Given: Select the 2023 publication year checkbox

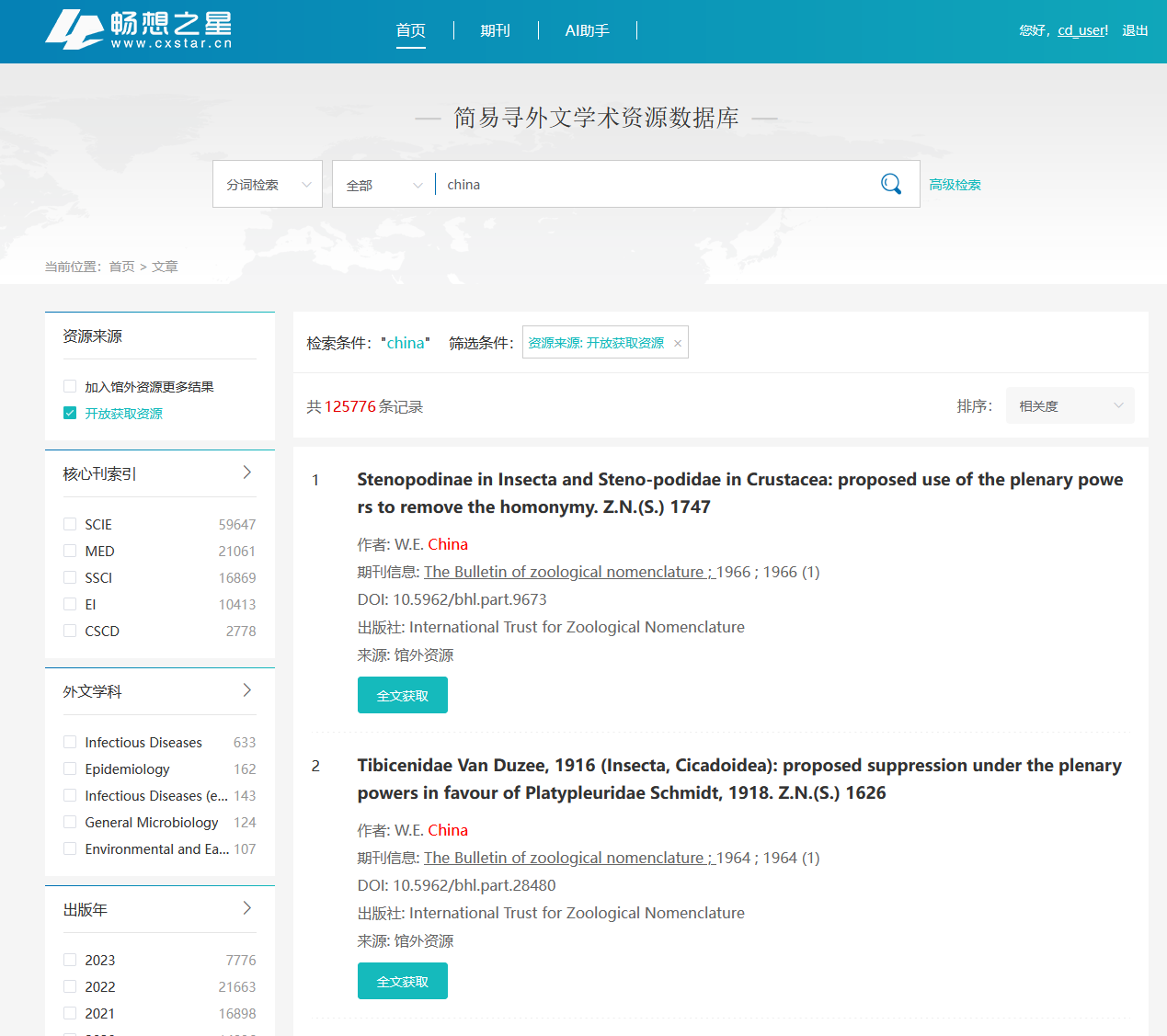Looking at the screenshot, I should (x=70, y=960).
